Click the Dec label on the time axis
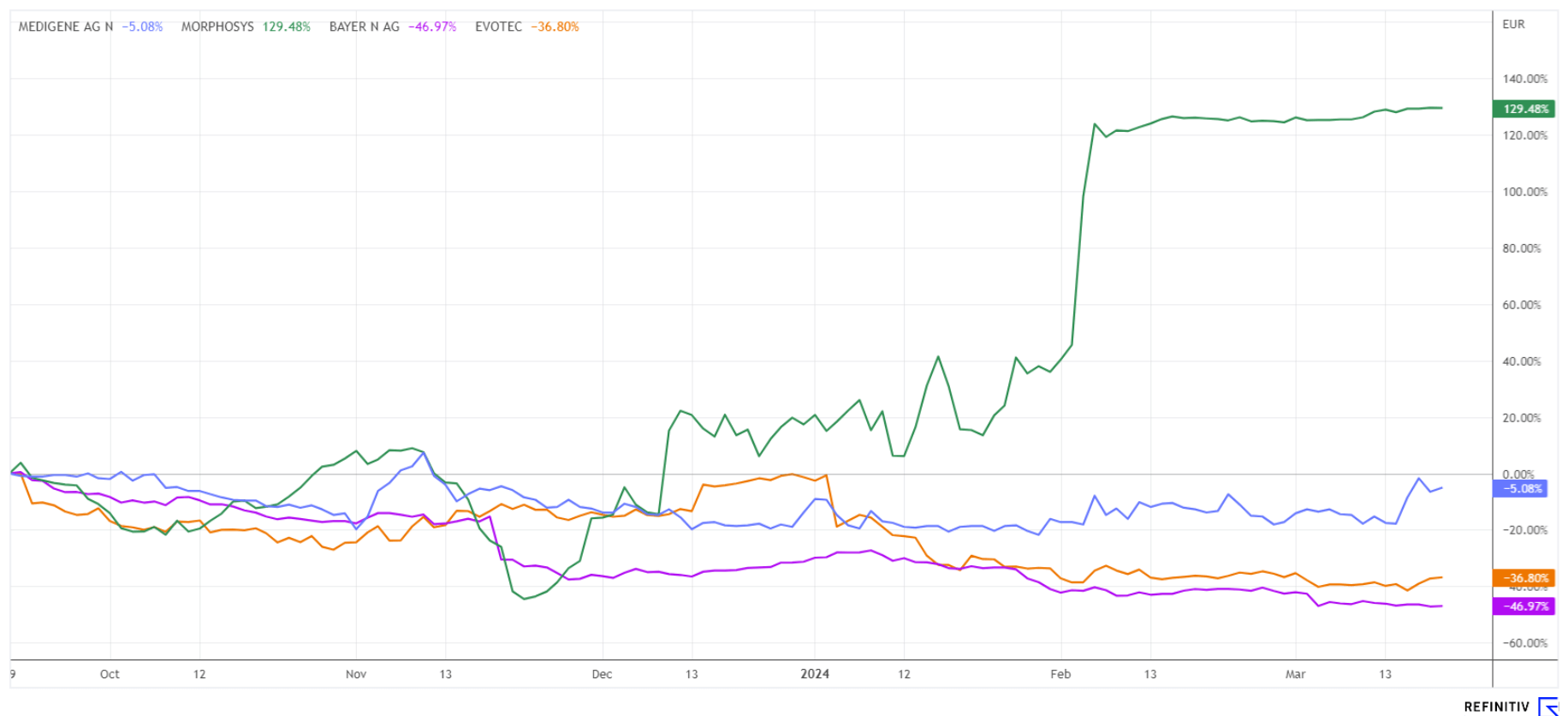This screenshot has height=716, width=1568. pyautogui.click(x=602, y=674)
